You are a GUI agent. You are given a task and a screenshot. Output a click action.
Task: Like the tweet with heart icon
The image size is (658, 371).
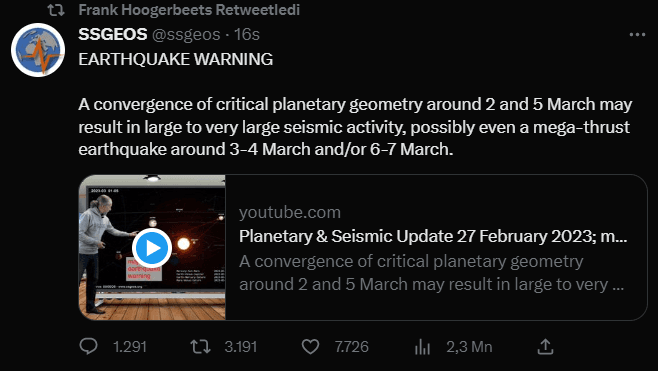pyautogui.click(x=311, y=347)
